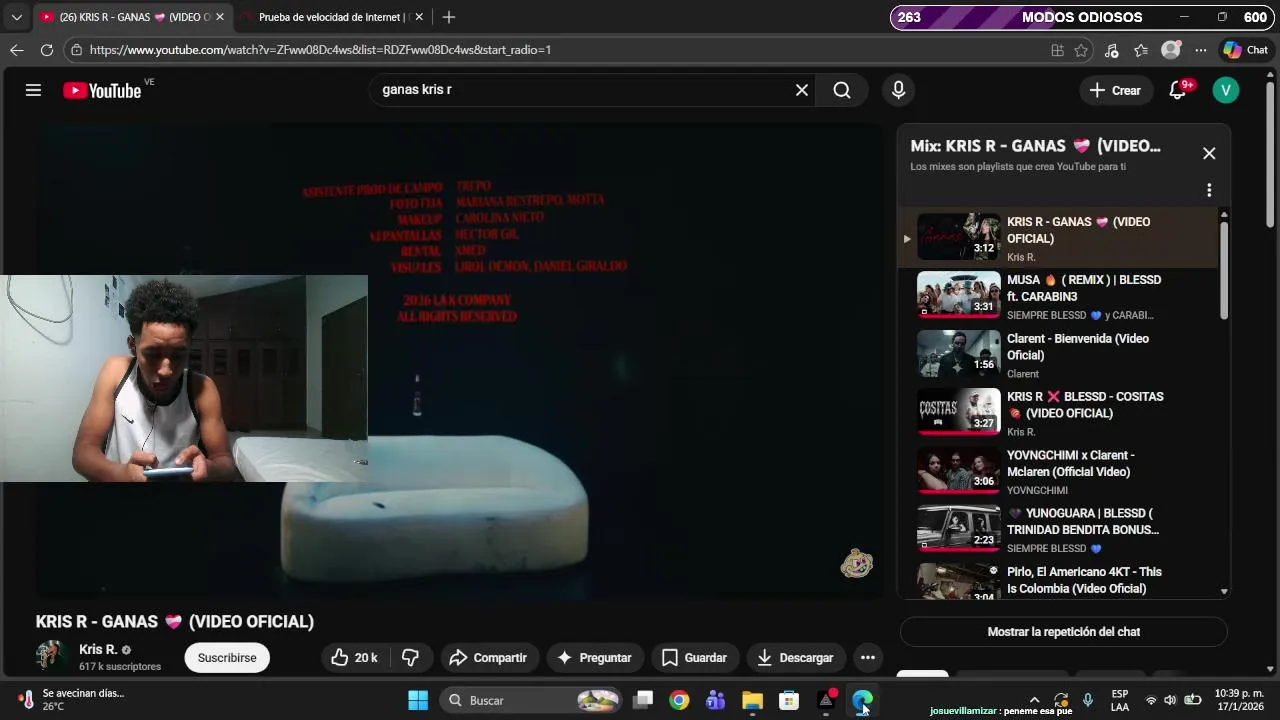Open the YouTube hamburger guide menu
Image resolution: width=1280 pixels, height=720 pixels.
(33, 90)
